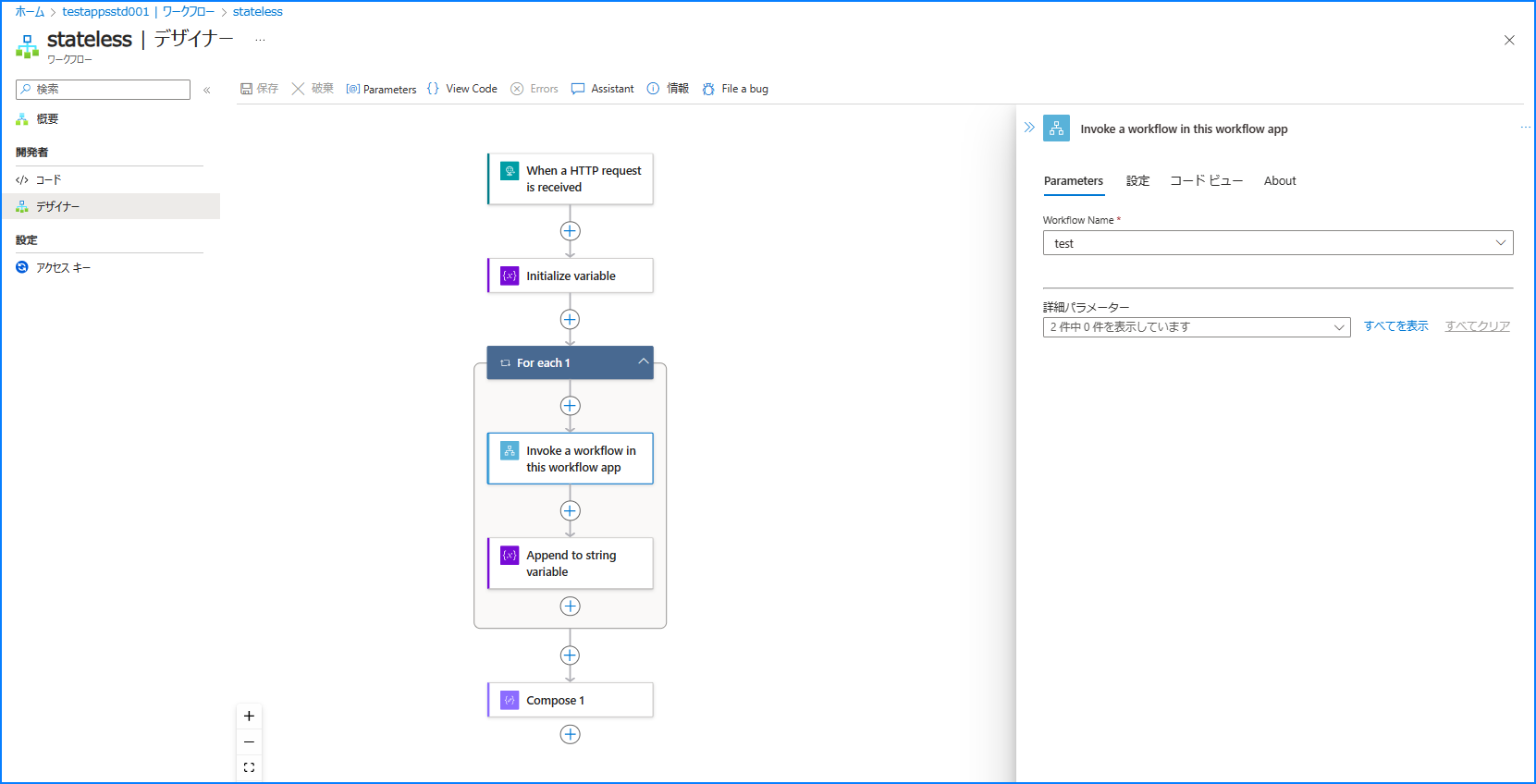1536x784 pixels.
Task: Open the panel's more options ellipsis
Action: tap(1525, 128)
